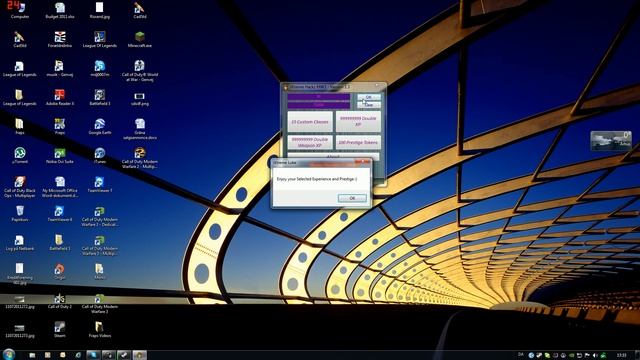
Task: Click OK in the message dialog
Action: pyautogui.click(x=352, y=198)
